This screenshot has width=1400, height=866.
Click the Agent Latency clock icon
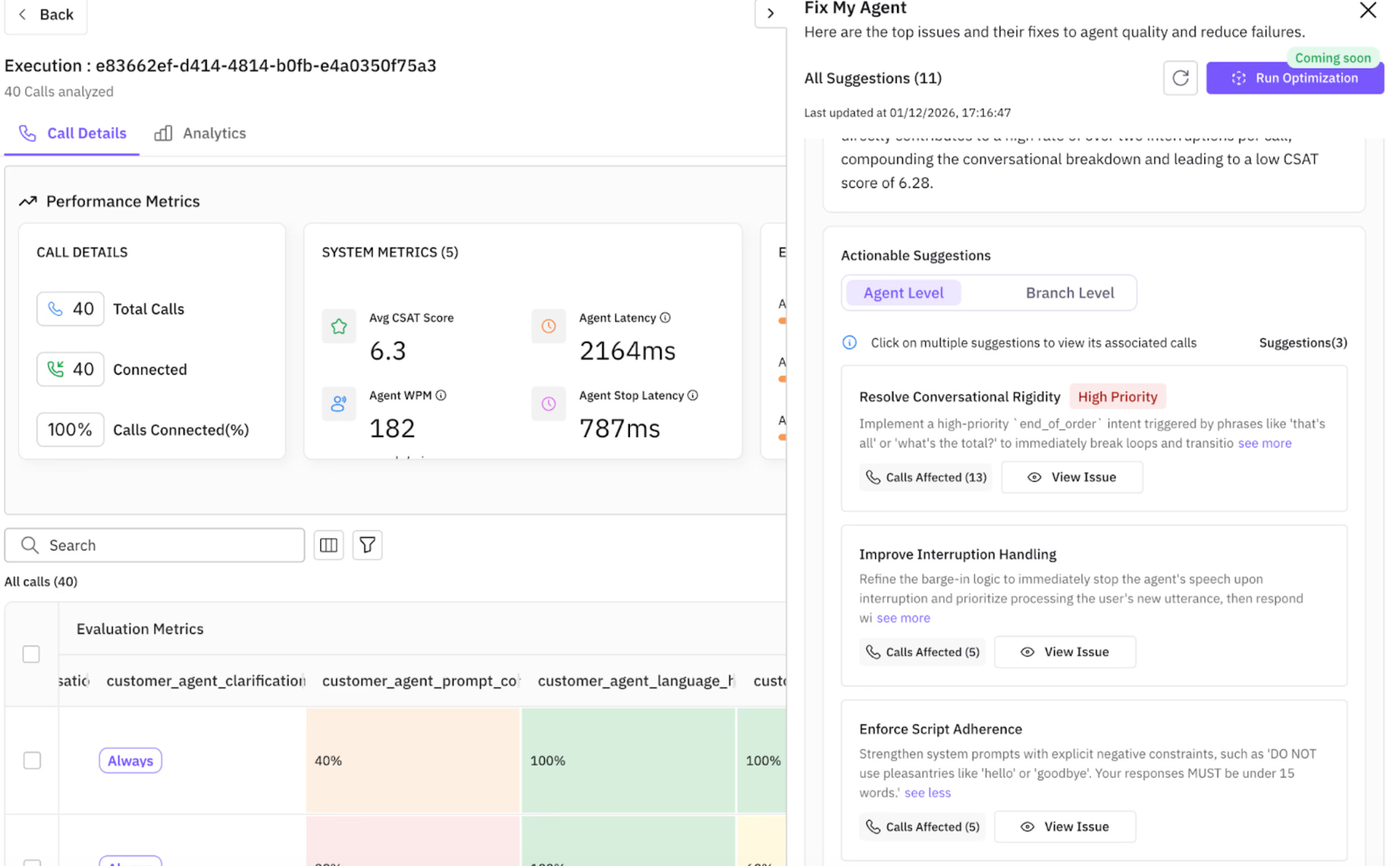(x=548, y=326)
